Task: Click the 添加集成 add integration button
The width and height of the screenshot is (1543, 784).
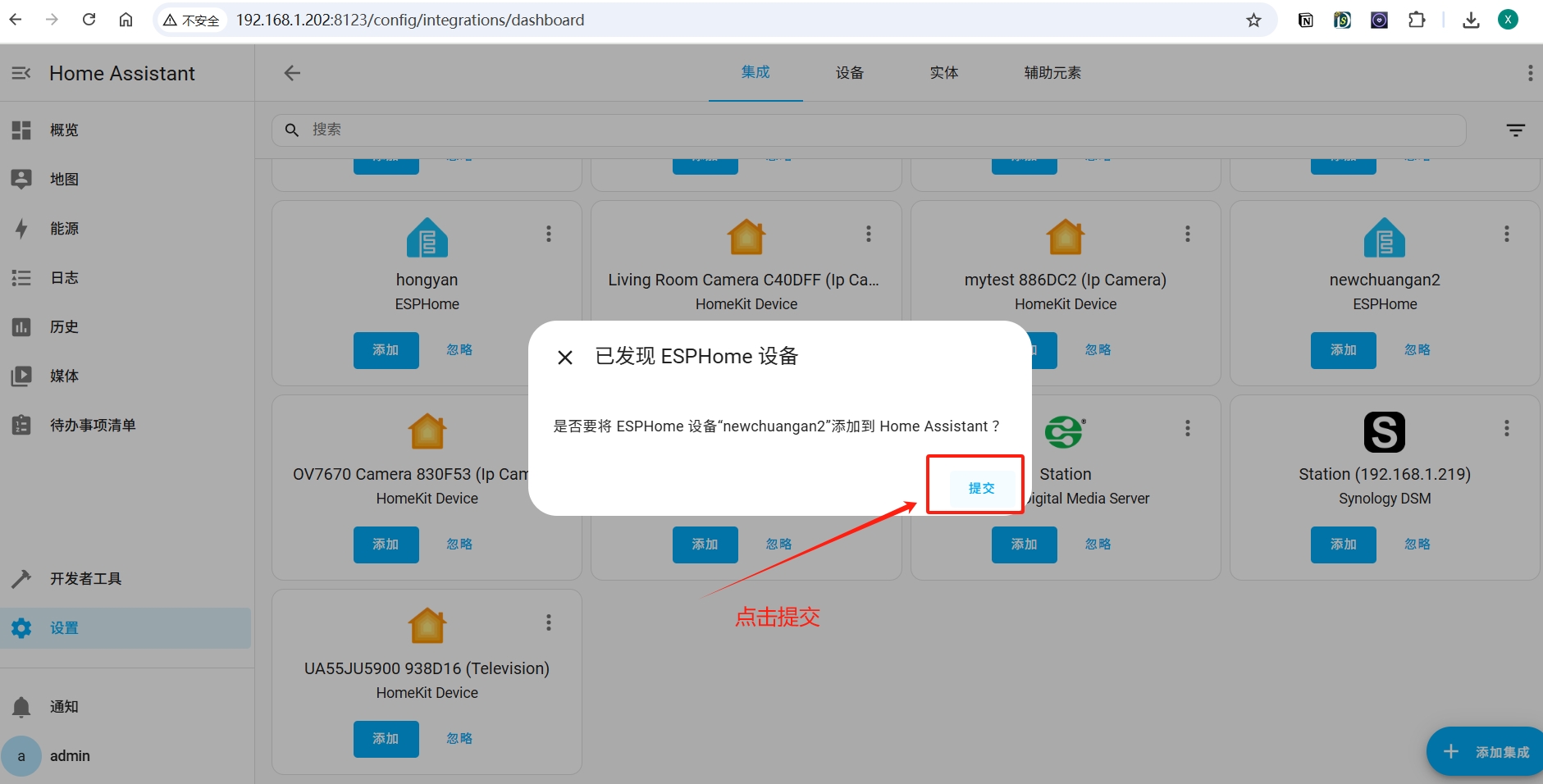Action: pos(1485,752)
